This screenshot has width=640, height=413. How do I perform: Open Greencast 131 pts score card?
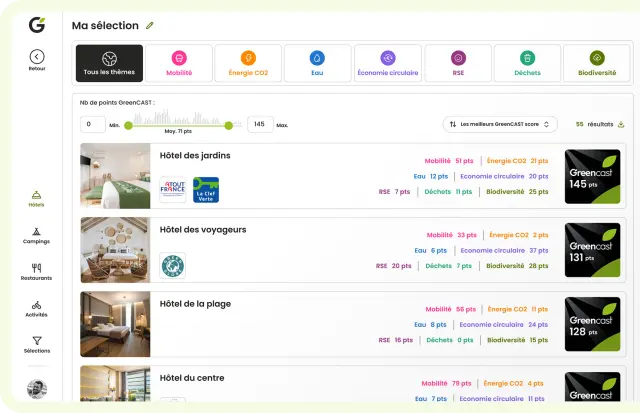tap(593, 250)
